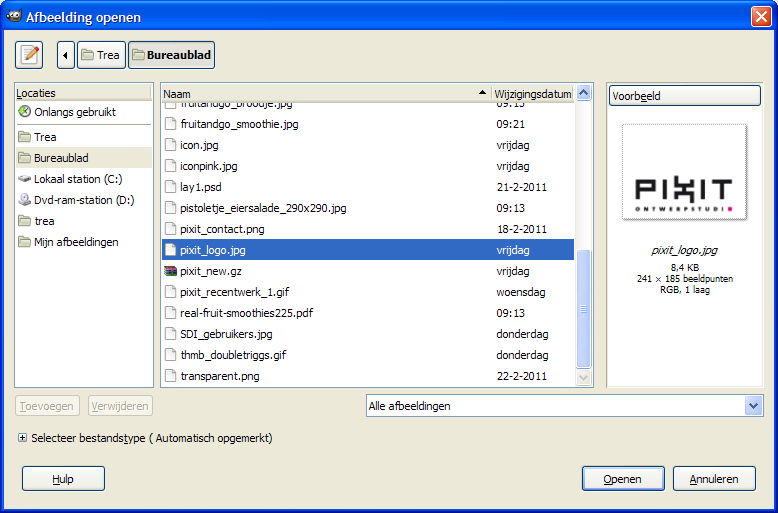
Task: Select lay1.psd file
Action: tap(368, 187)
